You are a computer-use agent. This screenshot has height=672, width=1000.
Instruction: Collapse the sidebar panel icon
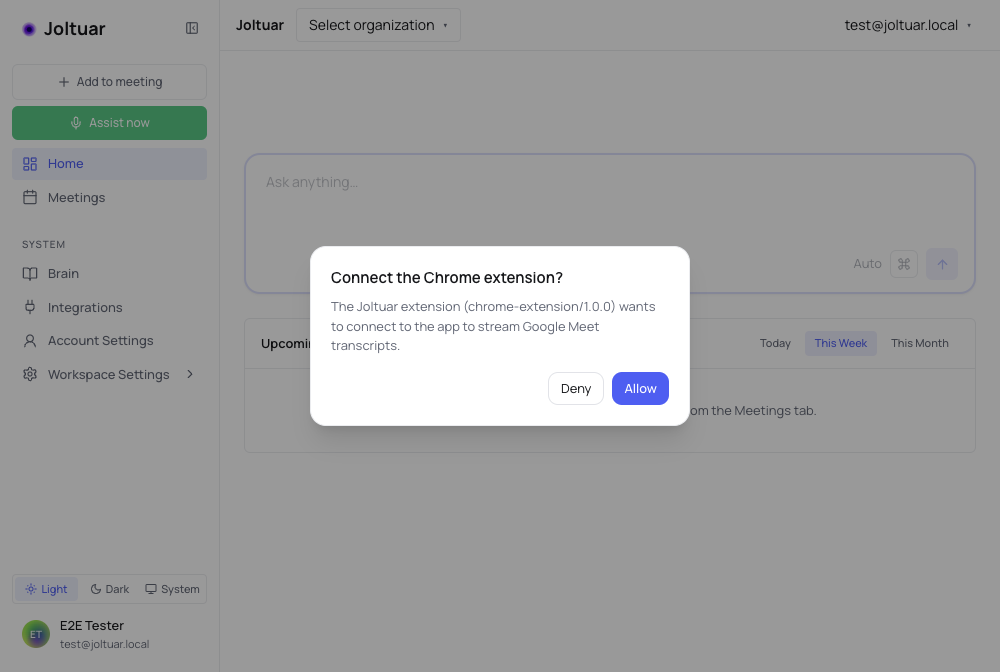pyautogui.click(x=192, y=28)
